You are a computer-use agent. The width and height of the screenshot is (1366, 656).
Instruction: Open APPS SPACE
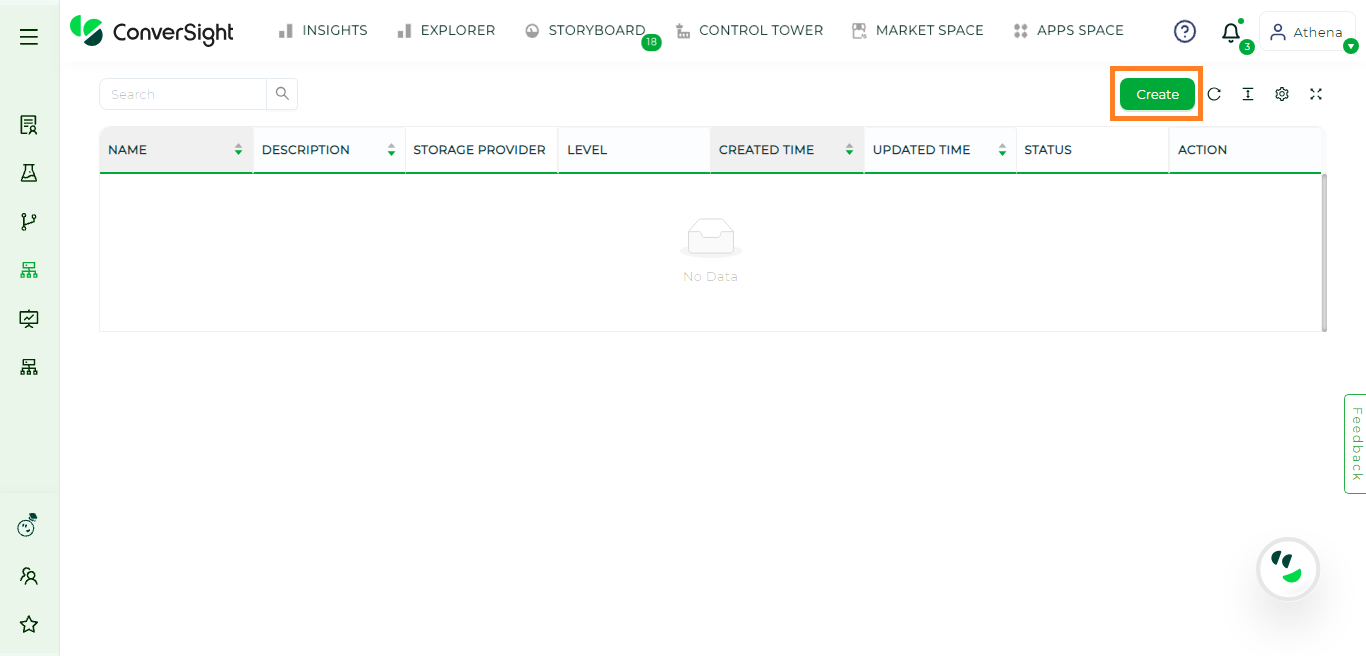(x=1068, y=31)
